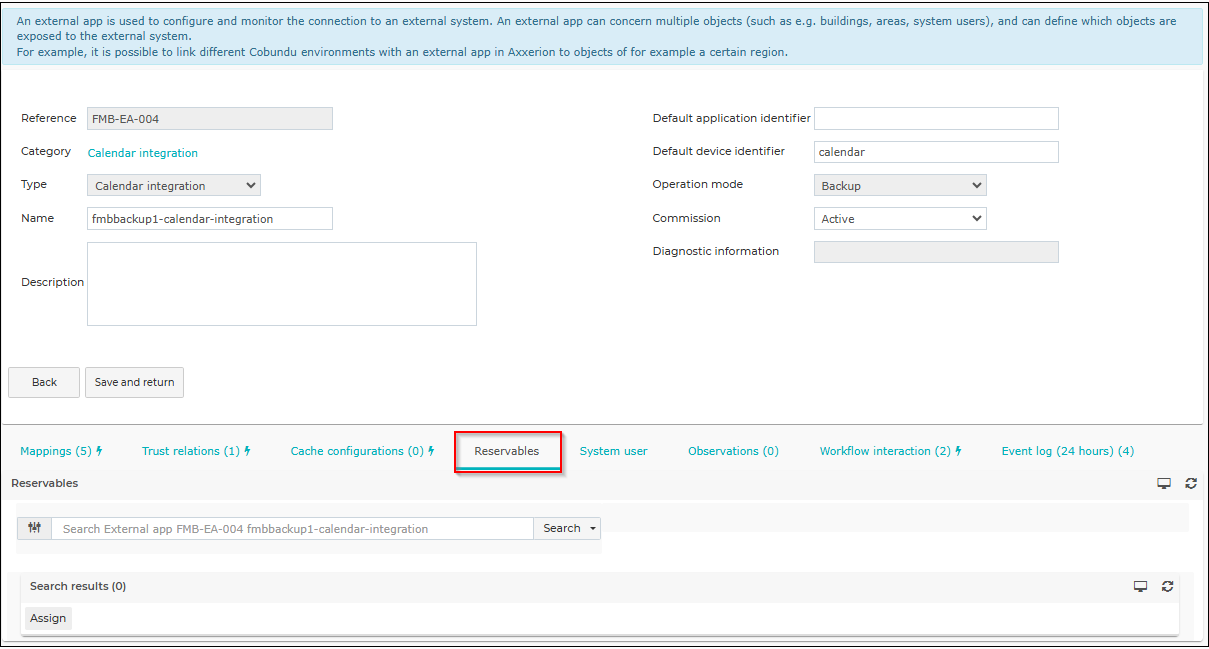Focus the Search External app input

[292, 528]
